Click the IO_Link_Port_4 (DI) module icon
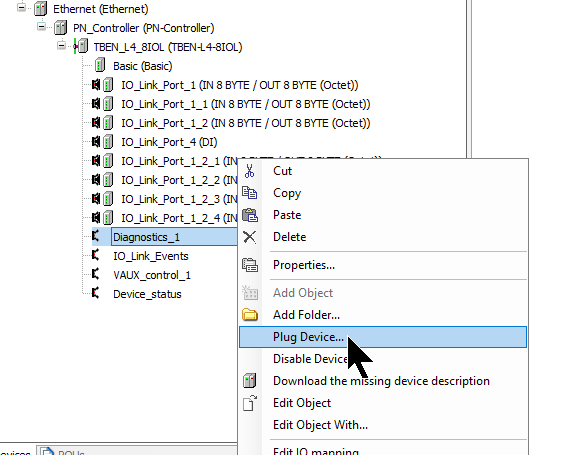This screenshot has height=455, width=569. coord(108,142)
